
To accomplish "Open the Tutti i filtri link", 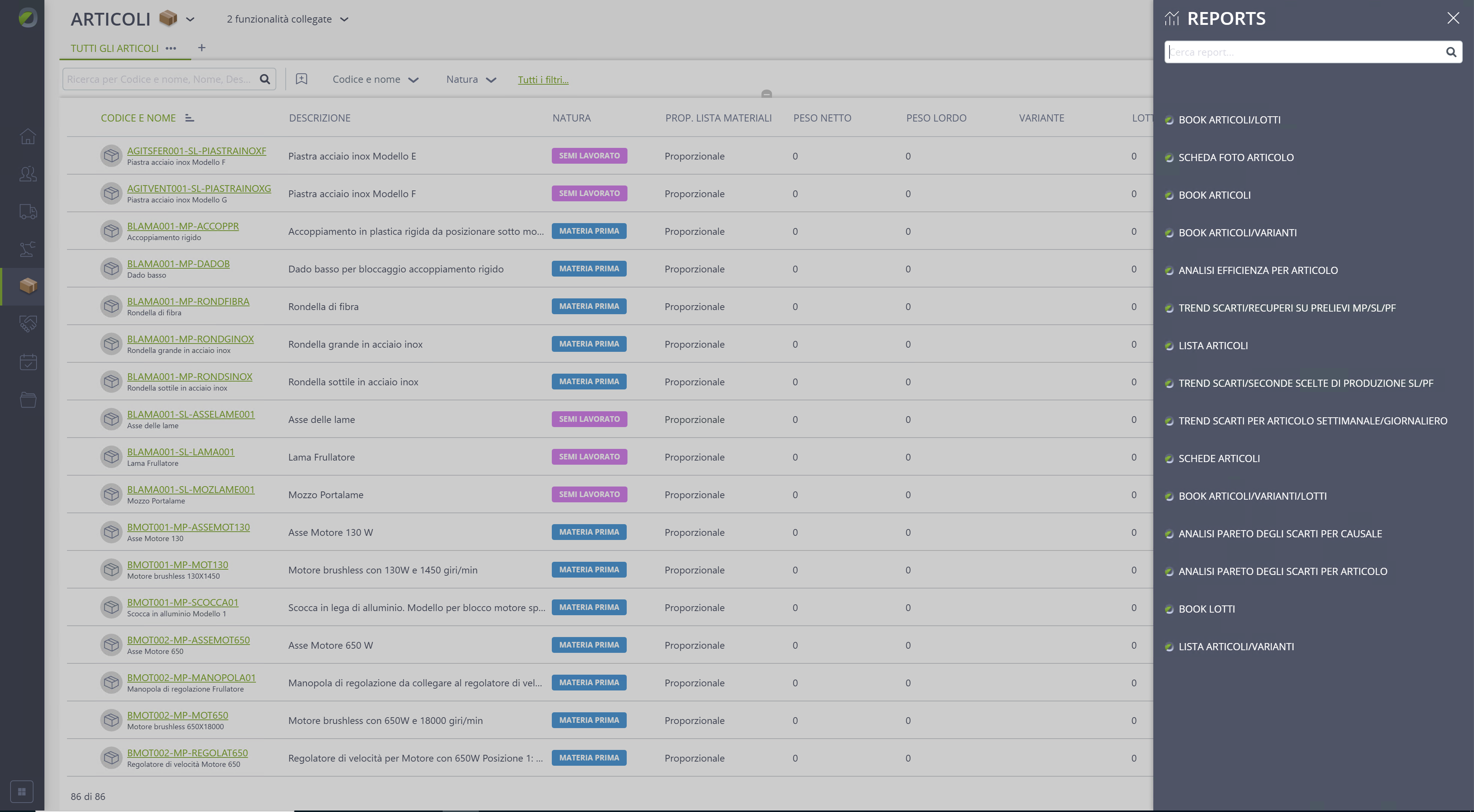I will point(543,79).
